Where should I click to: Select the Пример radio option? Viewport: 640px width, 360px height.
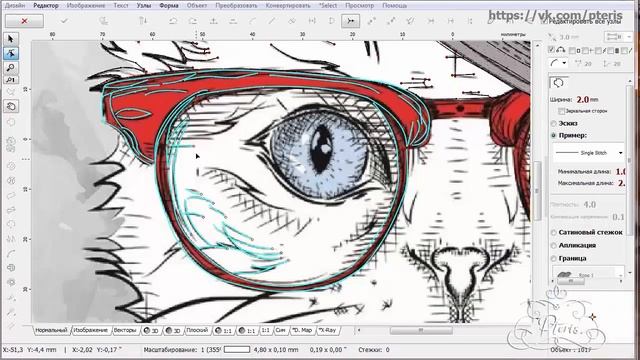[554, 135]
